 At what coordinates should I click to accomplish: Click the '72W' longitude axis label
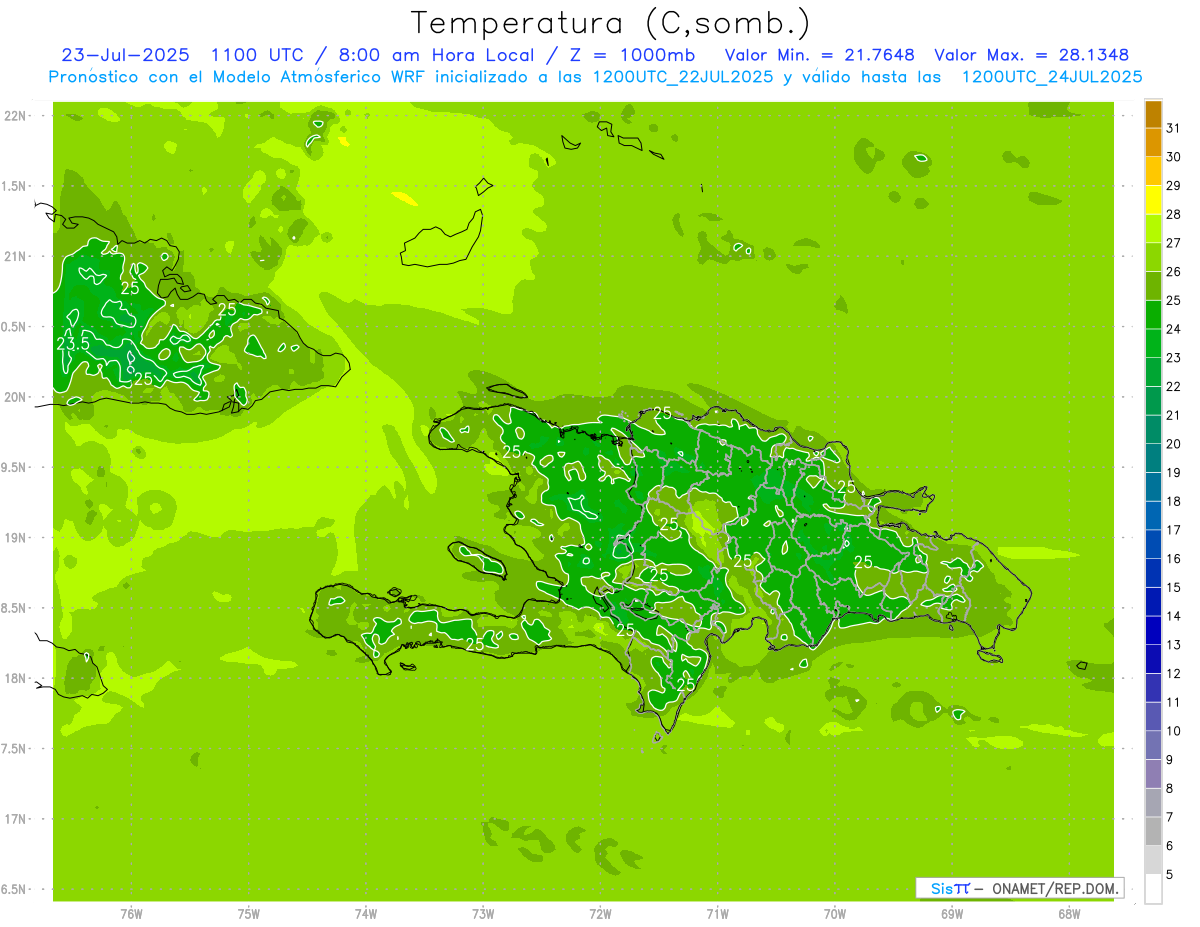(600, 913)
